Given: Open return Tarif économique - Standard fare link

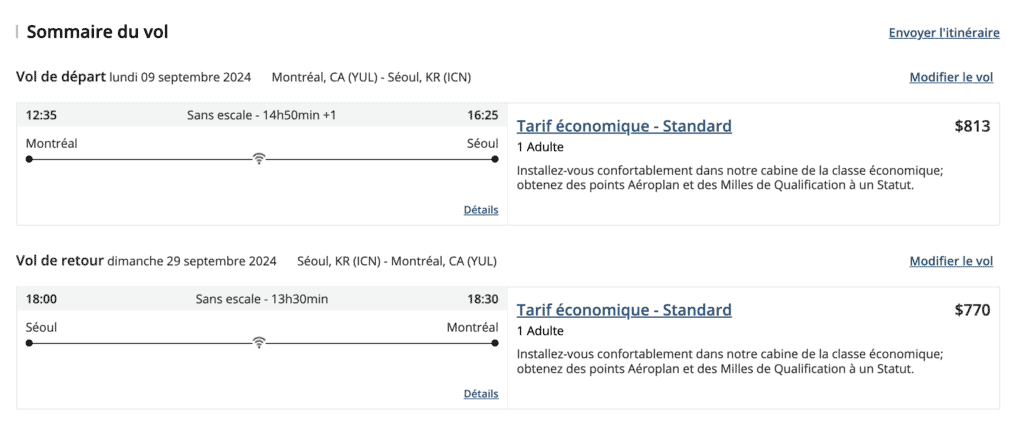Looking at the screenshot, I should point(624,310).
